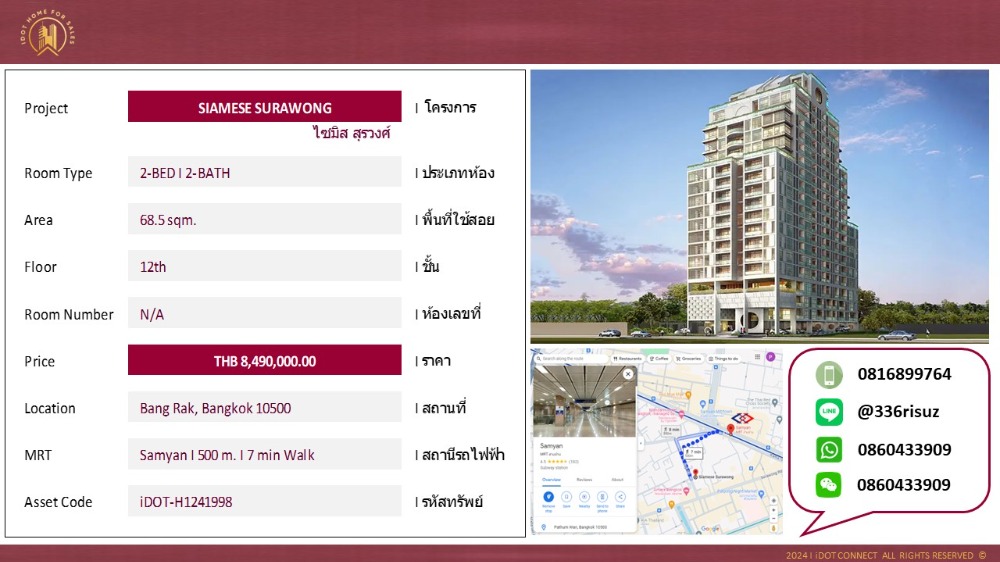Click the LINE ID @336risuz

tap(898, 411)
